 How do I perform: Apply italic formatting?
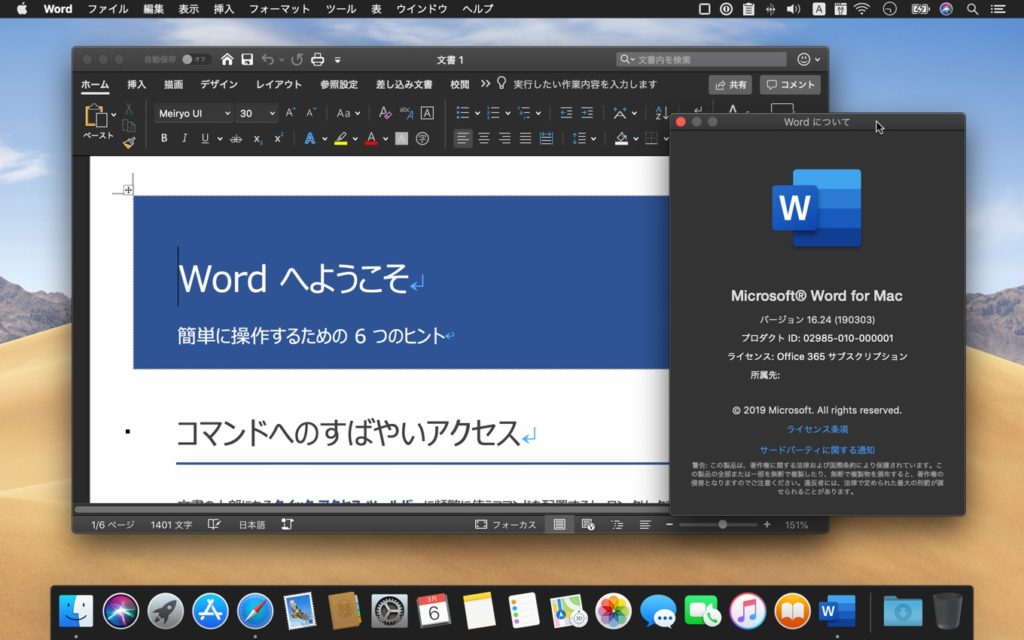tap(185, 138)
